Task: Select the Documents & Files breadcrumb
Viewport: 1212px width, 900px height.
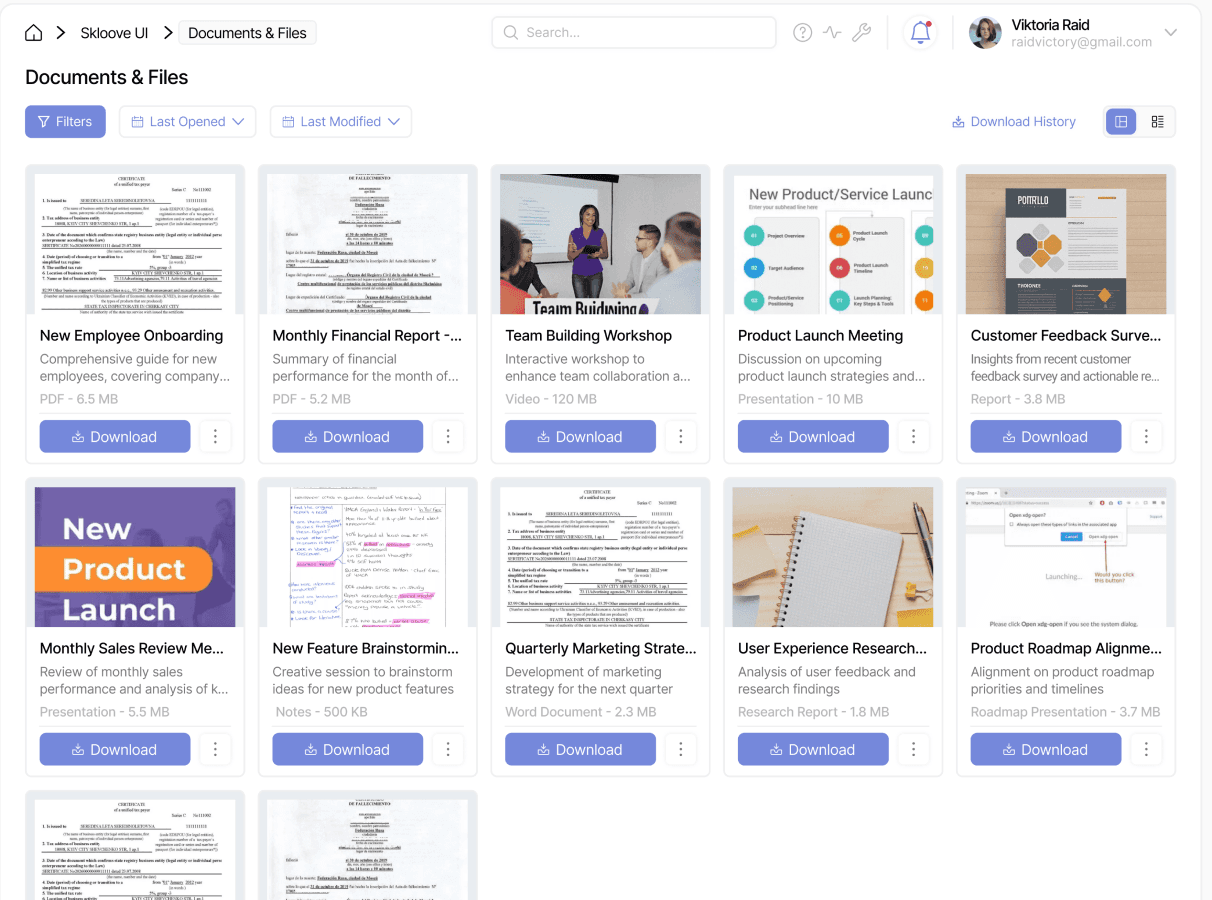Action: point(247,33)
